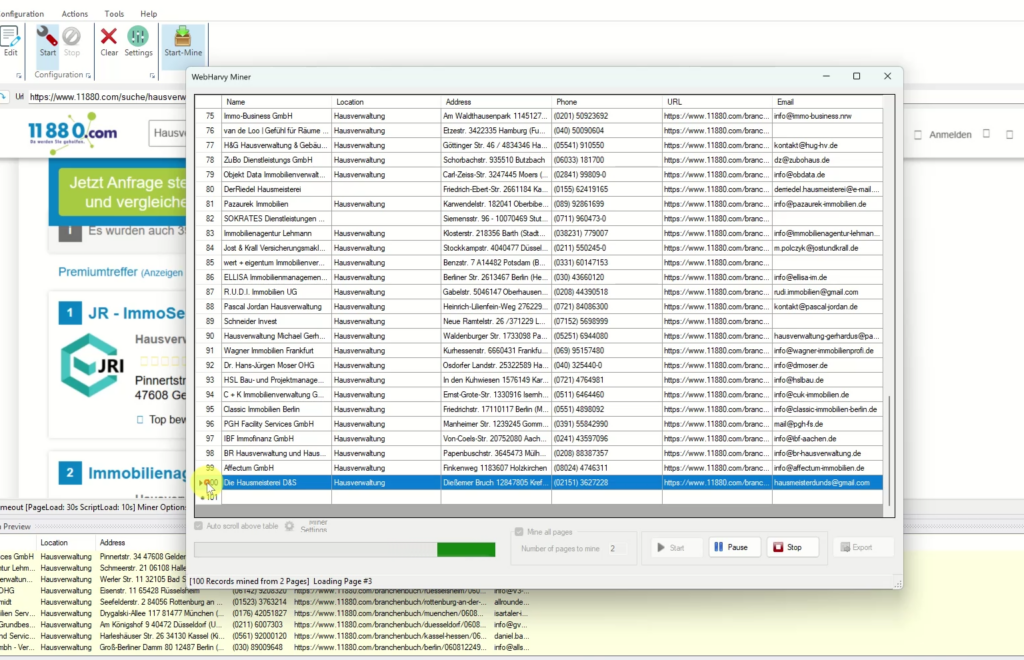The width and height of the screenshot is (1024, 660).
Task: Select the cell 'ZuBo Dienstleistungs GmbH'
Action: point(277,160)
